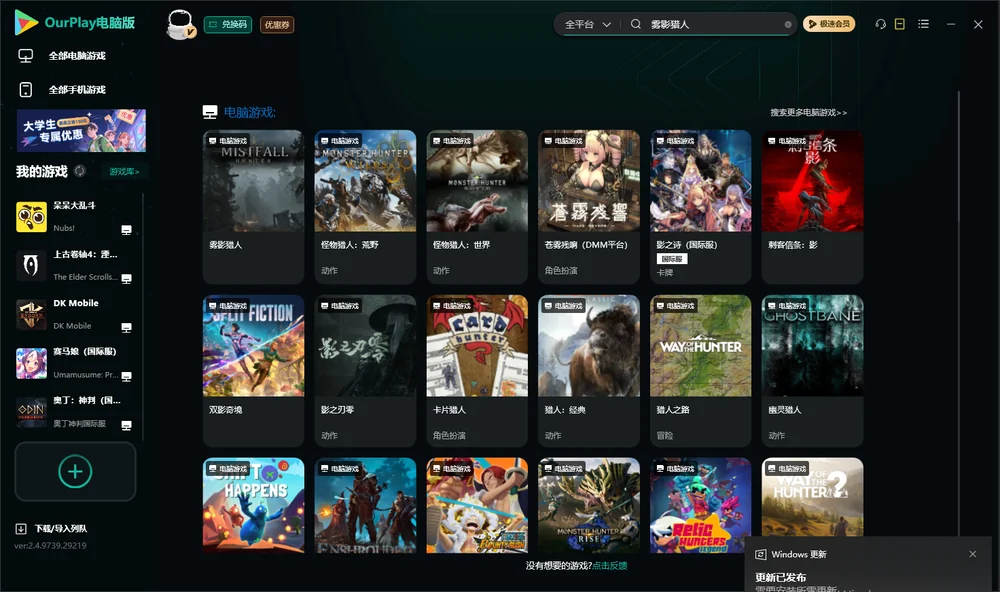
Task: Click the Windows 更新 notification icon
Action: [x=760, y=554]
